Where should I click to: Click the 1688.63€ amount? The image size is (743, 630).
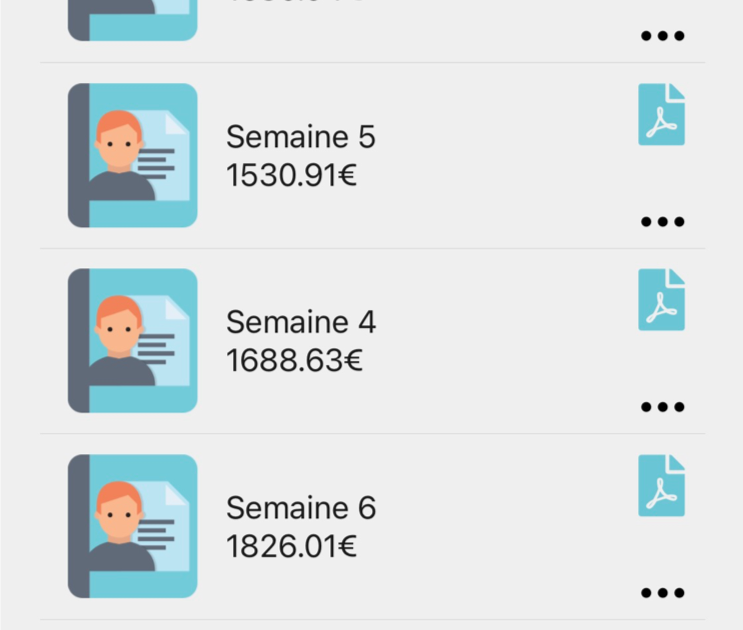(x=294, y=360)
